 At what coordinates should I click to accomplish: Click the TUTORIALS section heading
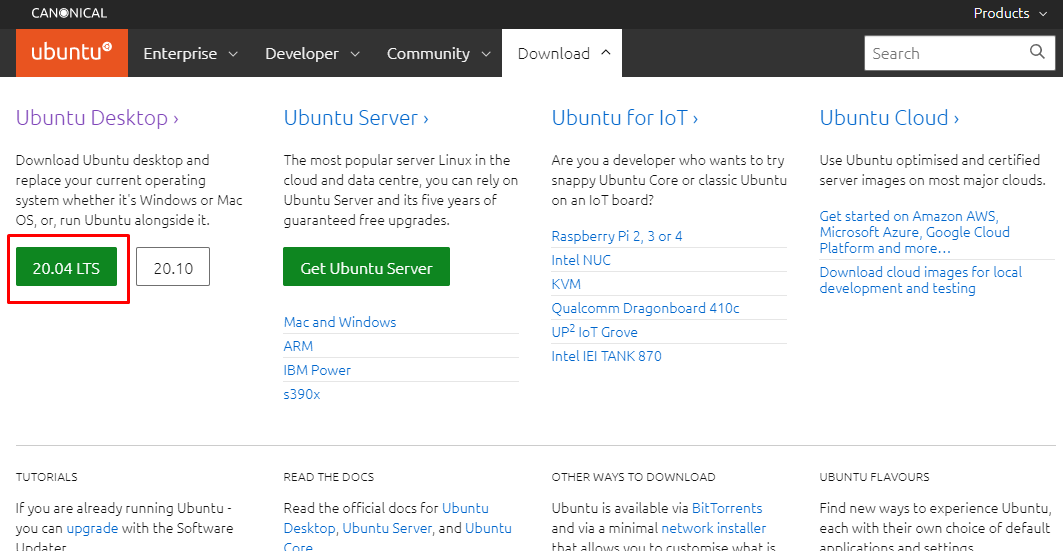[x=47, y=477]
